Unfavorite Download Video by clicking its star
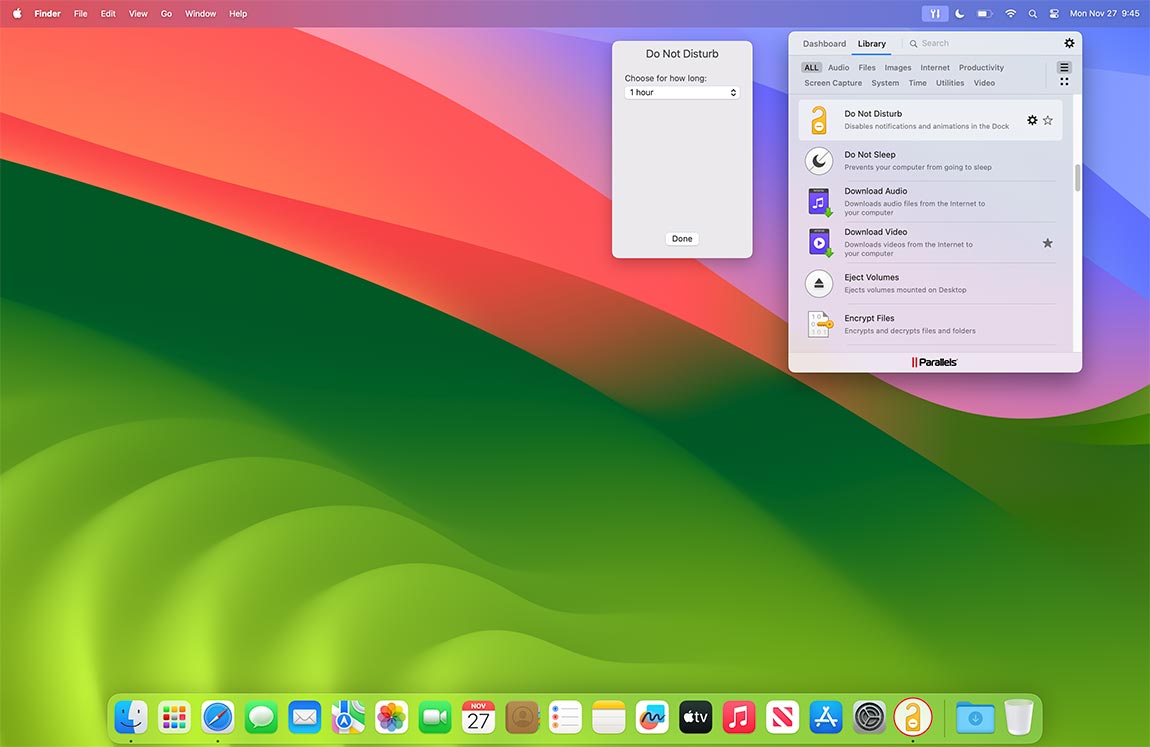 click(x=1047, y=242)
